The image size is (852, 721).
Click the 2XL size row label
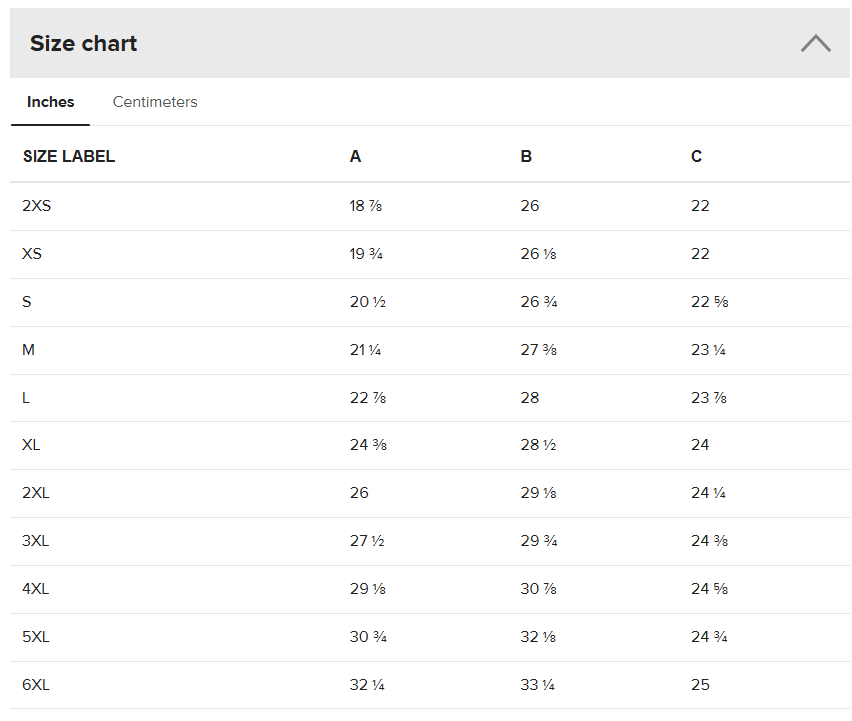(x=36, y=493)
